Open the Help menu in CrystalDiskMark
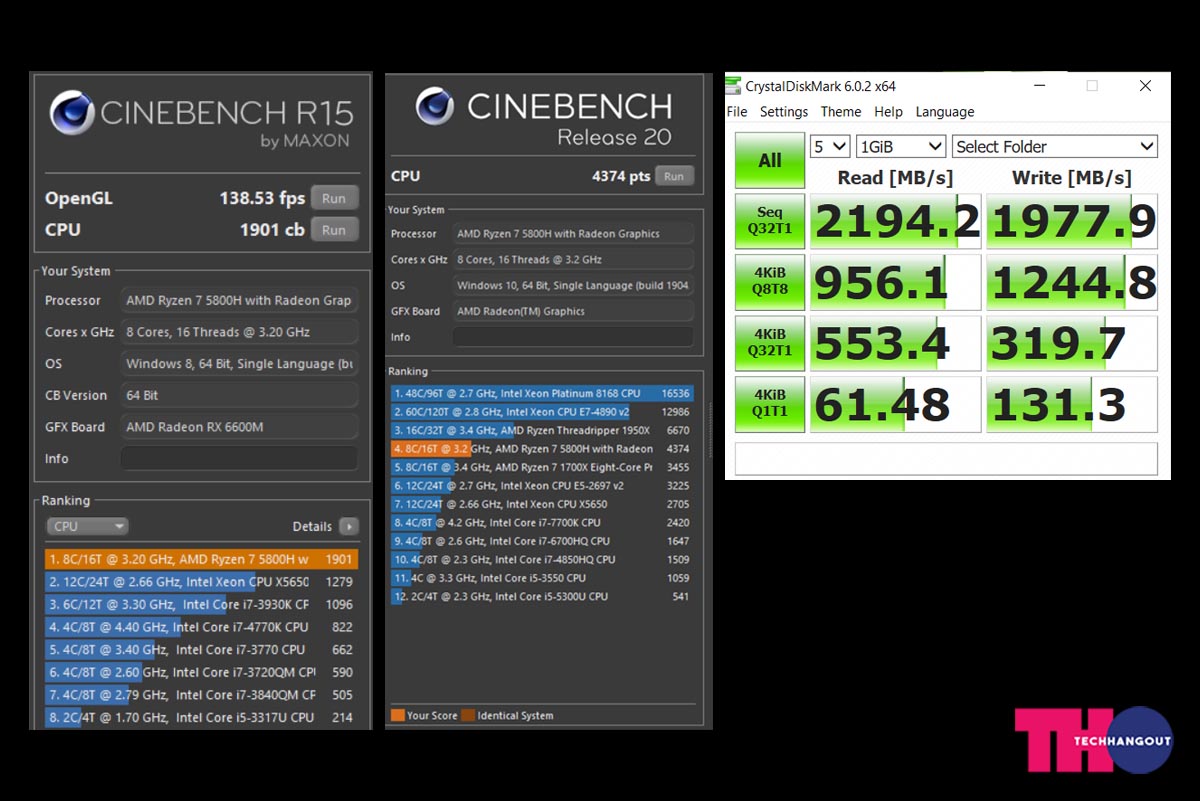Image resolution: width=1200 pixels, height=801 pixels. coord(888,112)
